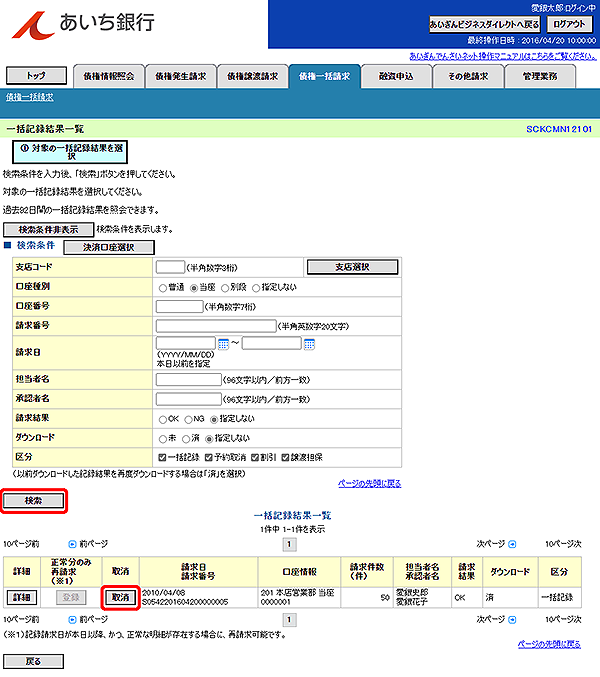The height and width of the screenshot is (677, 600).
Task: Open the calendar picker for the 請求日 start date
Action: 223,344
